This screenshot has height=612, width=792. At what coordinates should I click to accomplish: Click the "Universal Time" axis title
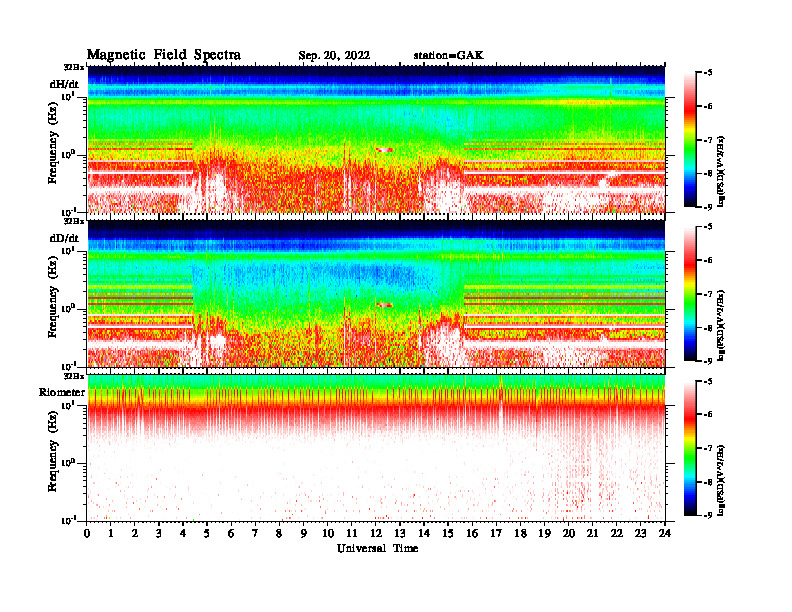377,548
